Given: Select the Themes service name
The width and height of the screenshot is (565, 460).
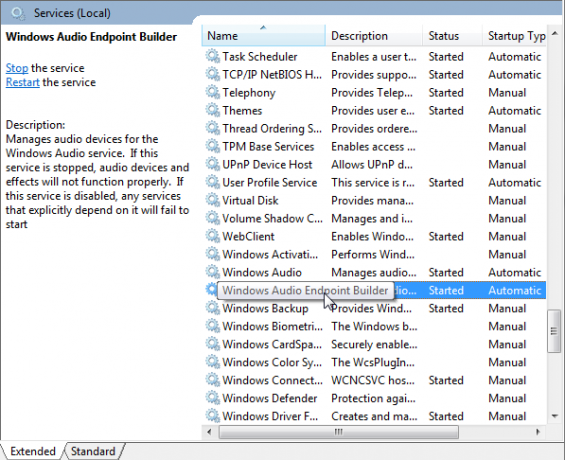Looking at the screenshot, I should pyautogui.click(x=242, y=111).
